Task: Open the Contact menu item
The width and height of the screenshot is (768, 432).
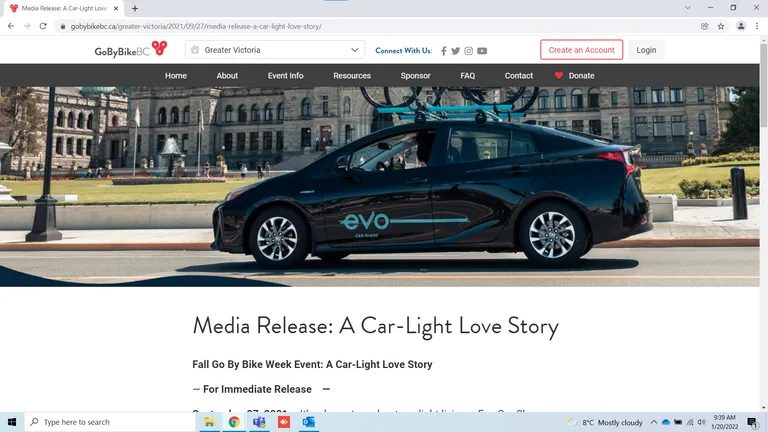Action: (519, 75)
